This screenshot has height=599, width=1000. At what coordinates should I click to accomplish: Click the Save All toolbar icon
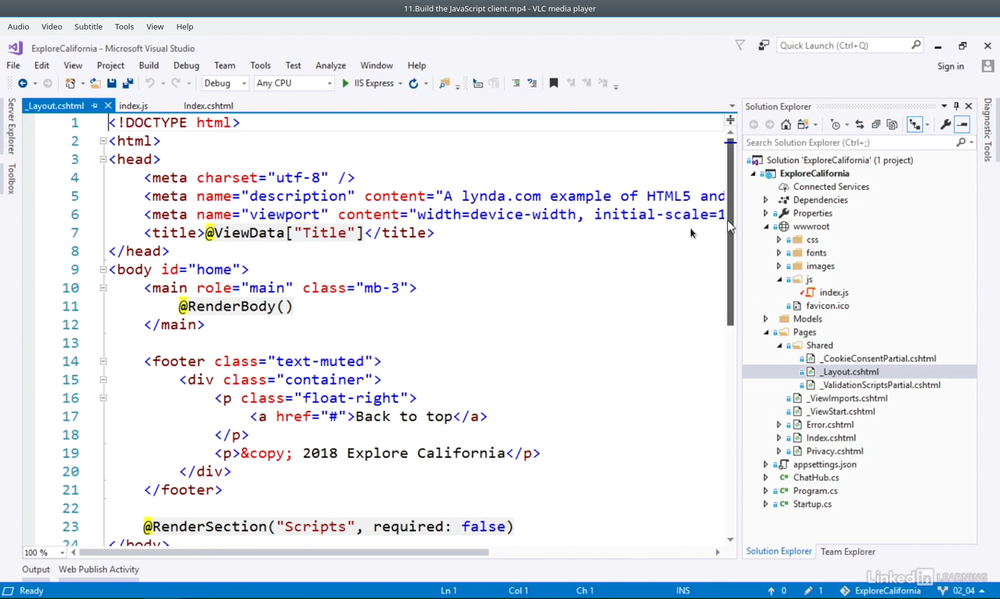(x=128, y=83)
